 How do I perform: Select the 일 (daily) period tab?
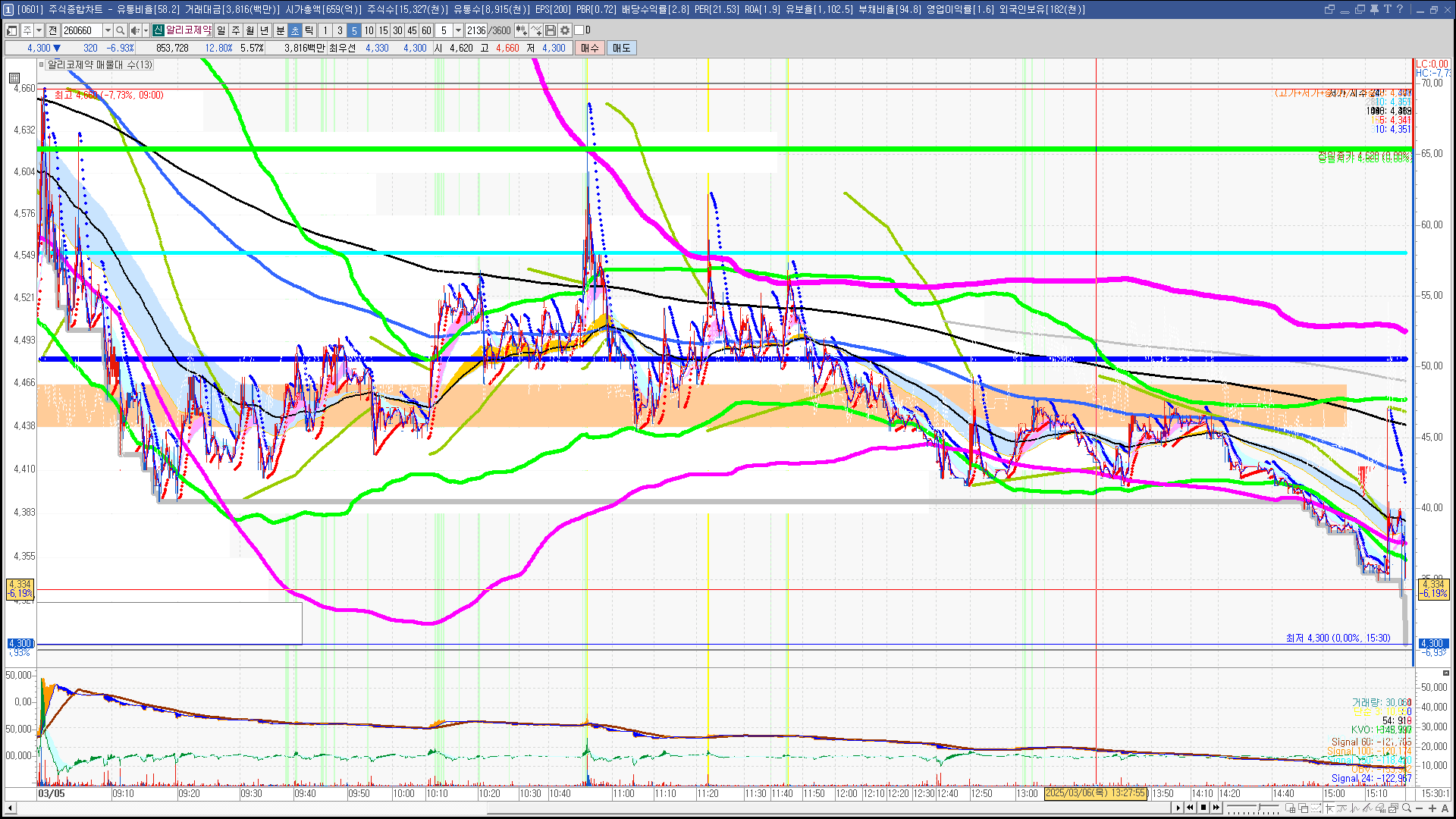pos(221,30)
